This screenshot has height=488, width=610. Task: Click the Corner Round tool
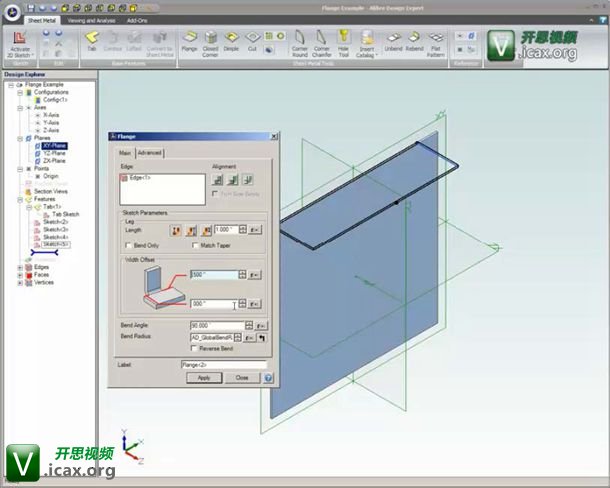click(x=300, y=44)
